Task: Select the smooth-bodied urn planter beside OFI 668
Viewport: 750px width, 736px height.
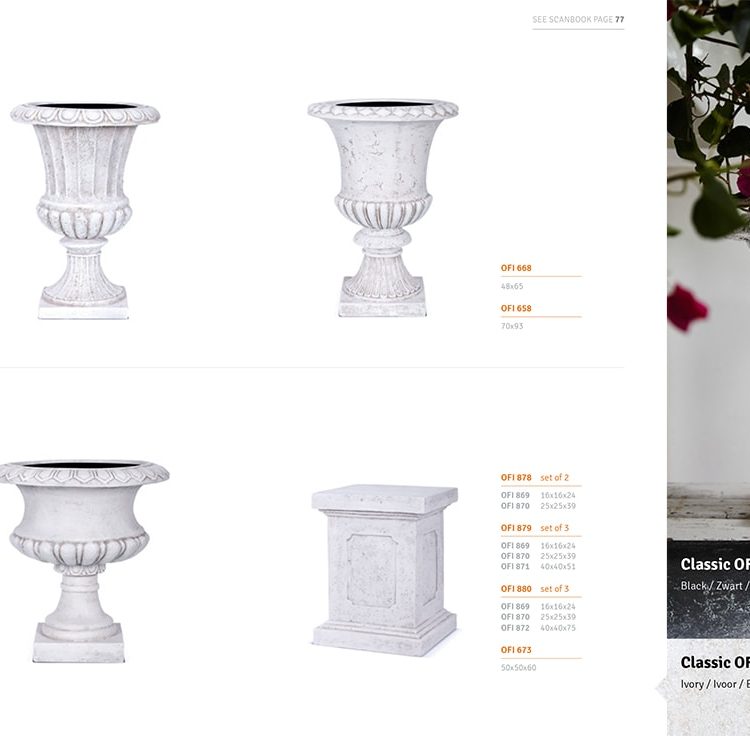Action: pos(383,208)
